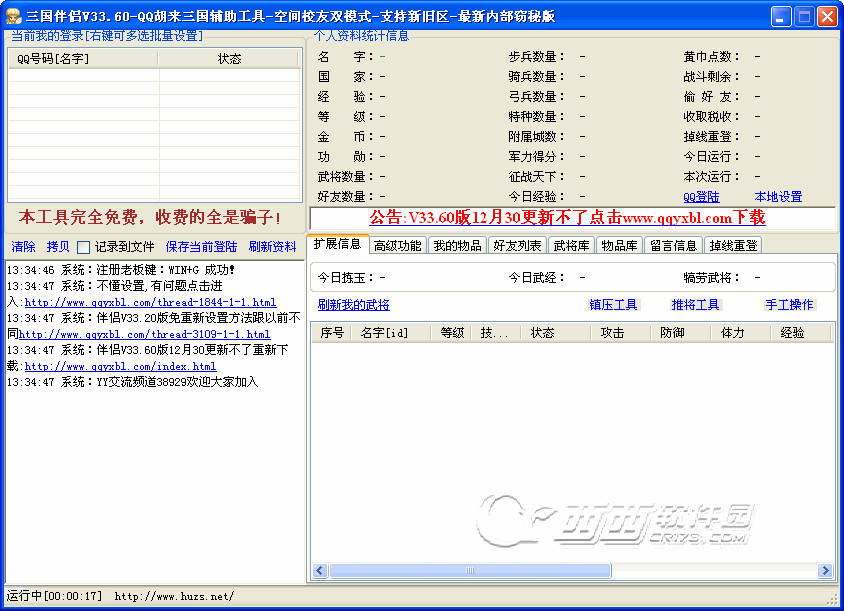Click 刷新我的武将 link
Viewport: 844px width, 611px height.
coord(354,305)
